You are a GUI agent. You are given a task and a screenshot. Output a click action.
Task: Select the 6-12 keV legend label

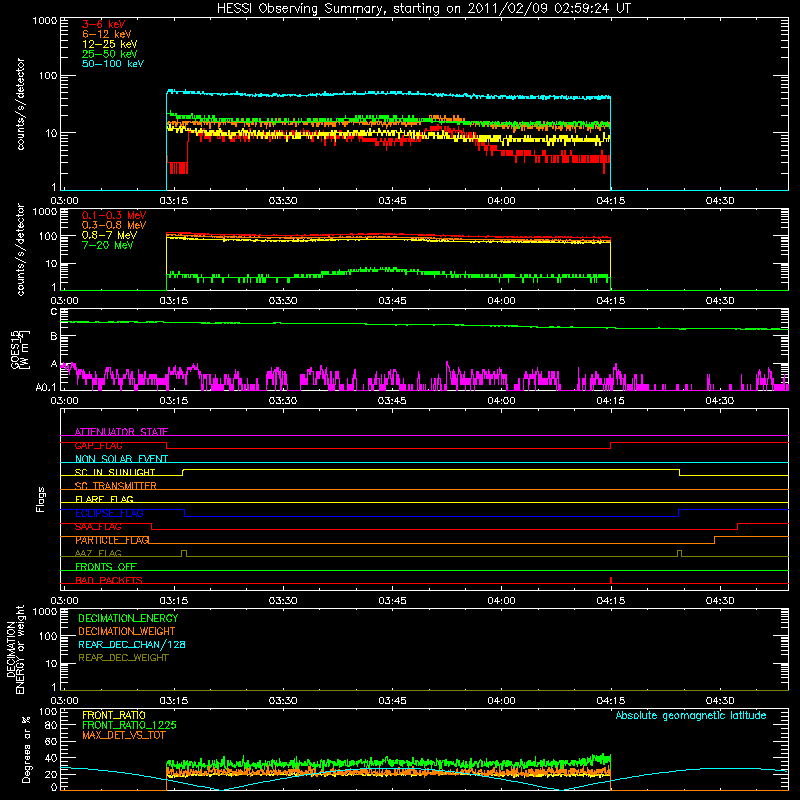point(107,34)
